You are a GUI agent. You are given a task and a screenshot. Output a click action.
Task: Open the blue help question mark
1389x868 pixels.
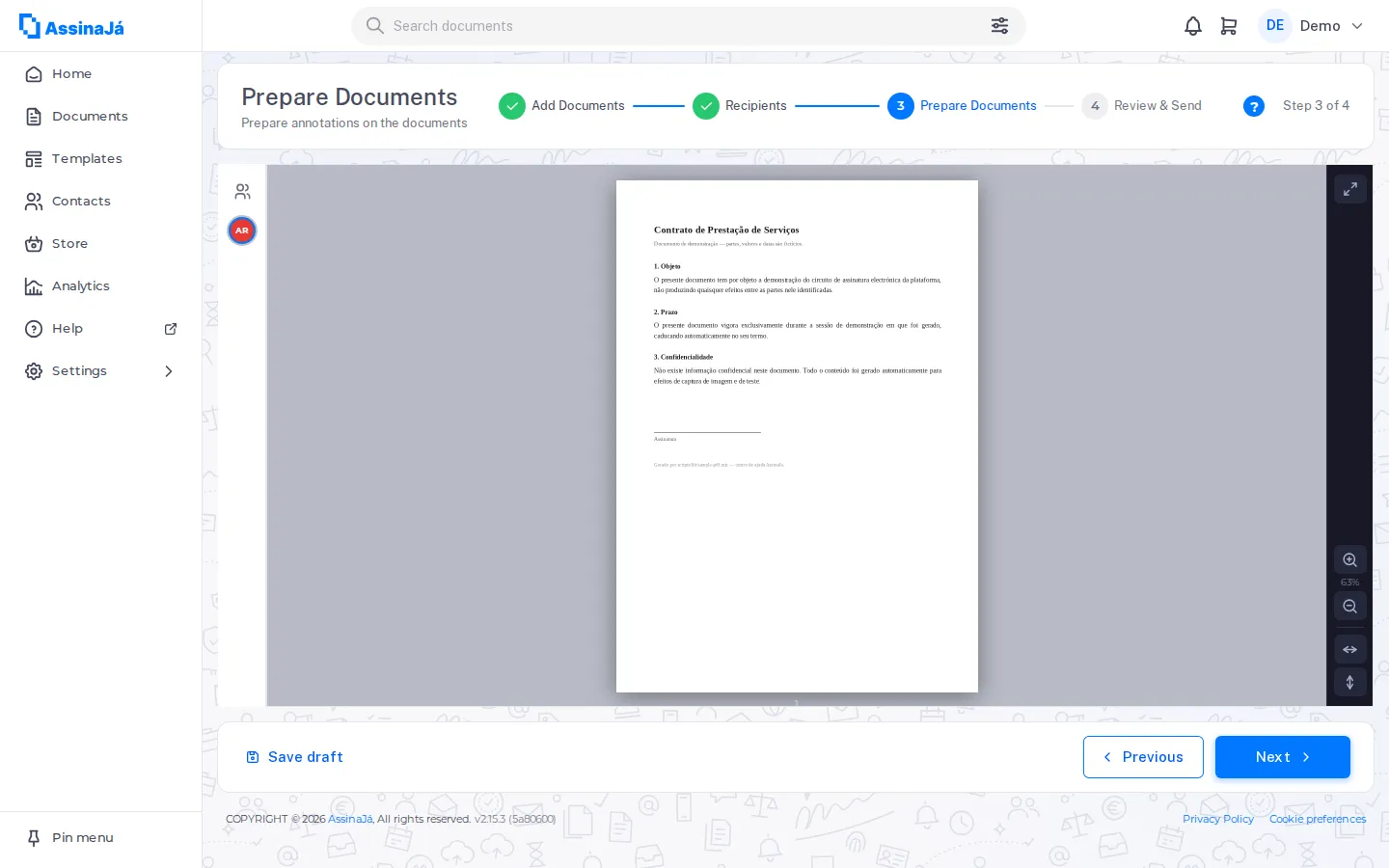(x=1254, y=106)
